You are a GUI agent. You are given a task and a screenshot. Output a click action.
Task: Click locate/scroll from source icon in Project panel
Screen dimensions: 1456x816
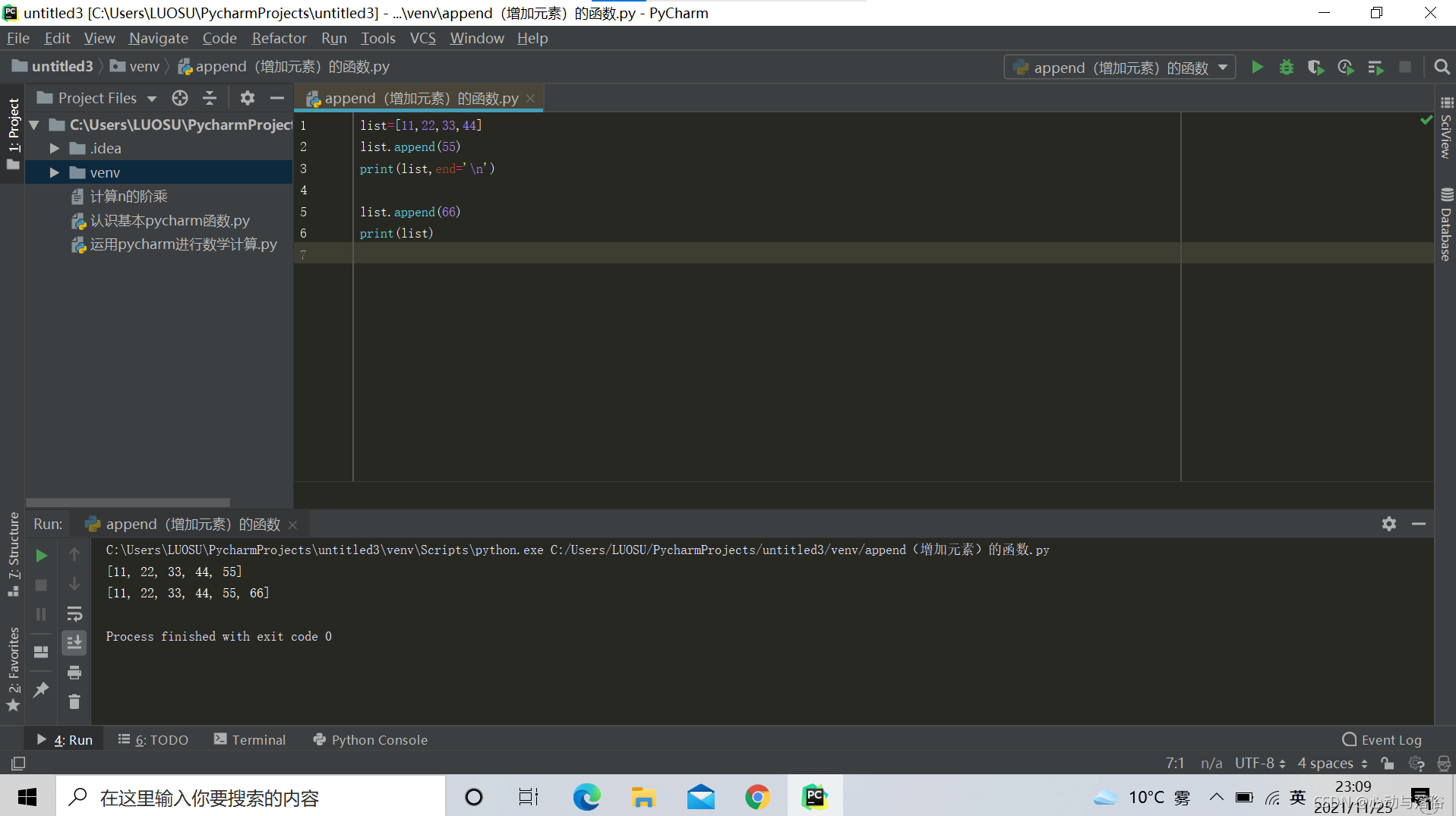click(x=180, y=98)
